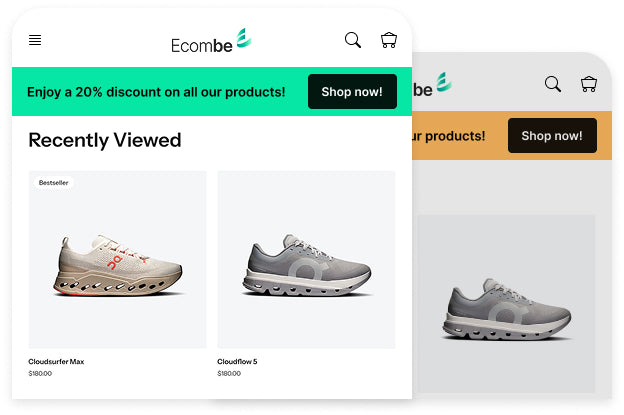The width and height of the screenshot is (624, 415).
Task: View the gray shoe image on the background card
Action: [x=506, y=310]
